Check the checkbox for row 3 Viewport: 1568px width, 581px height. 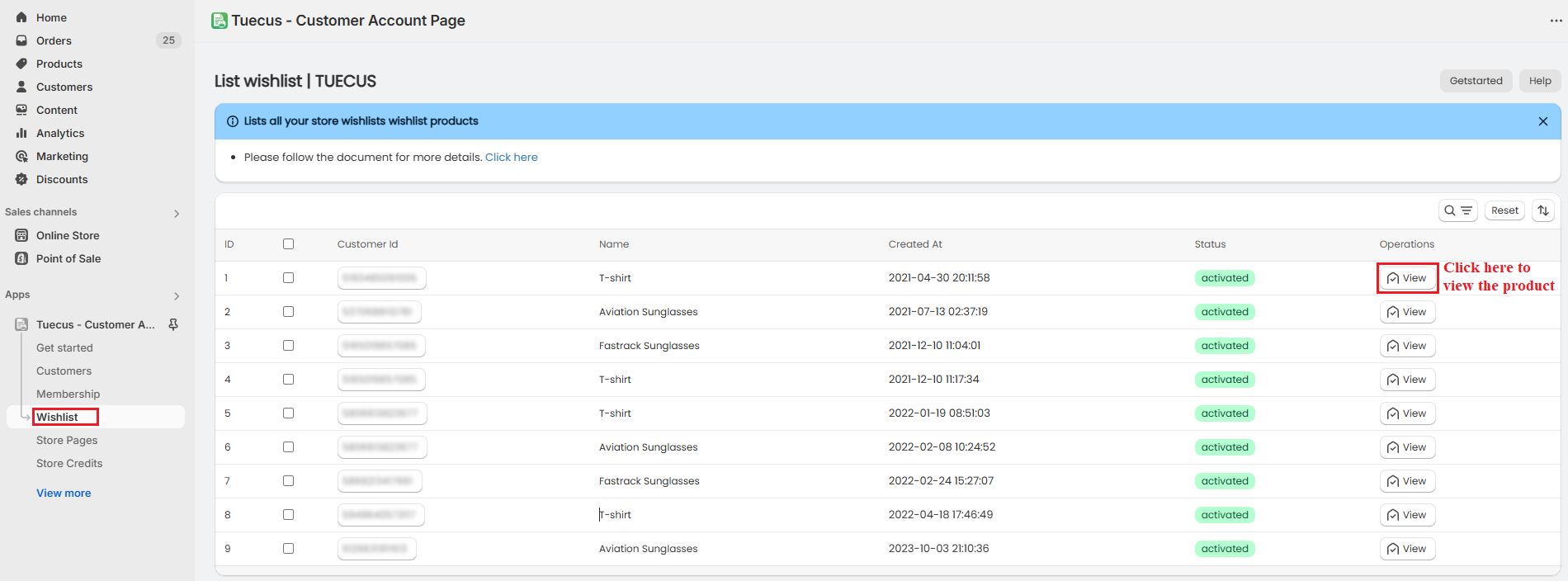(288, 346)
